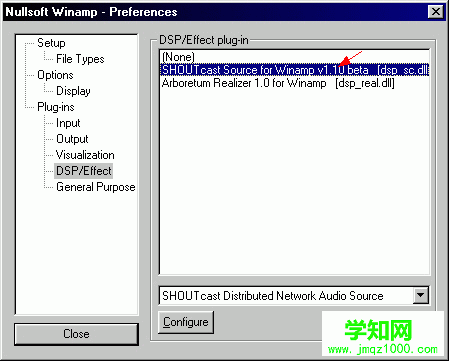Click the Close button

tap(76, 334)
